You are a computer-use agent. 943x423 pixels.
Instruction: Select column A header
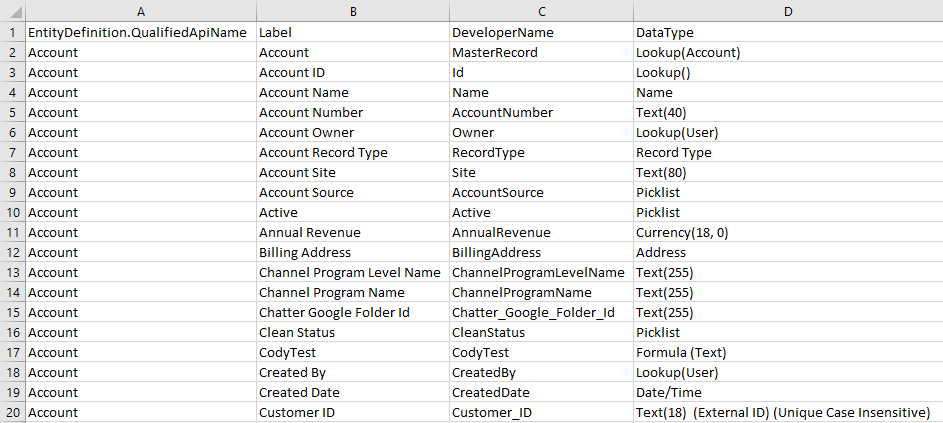(x=141, y=11)
